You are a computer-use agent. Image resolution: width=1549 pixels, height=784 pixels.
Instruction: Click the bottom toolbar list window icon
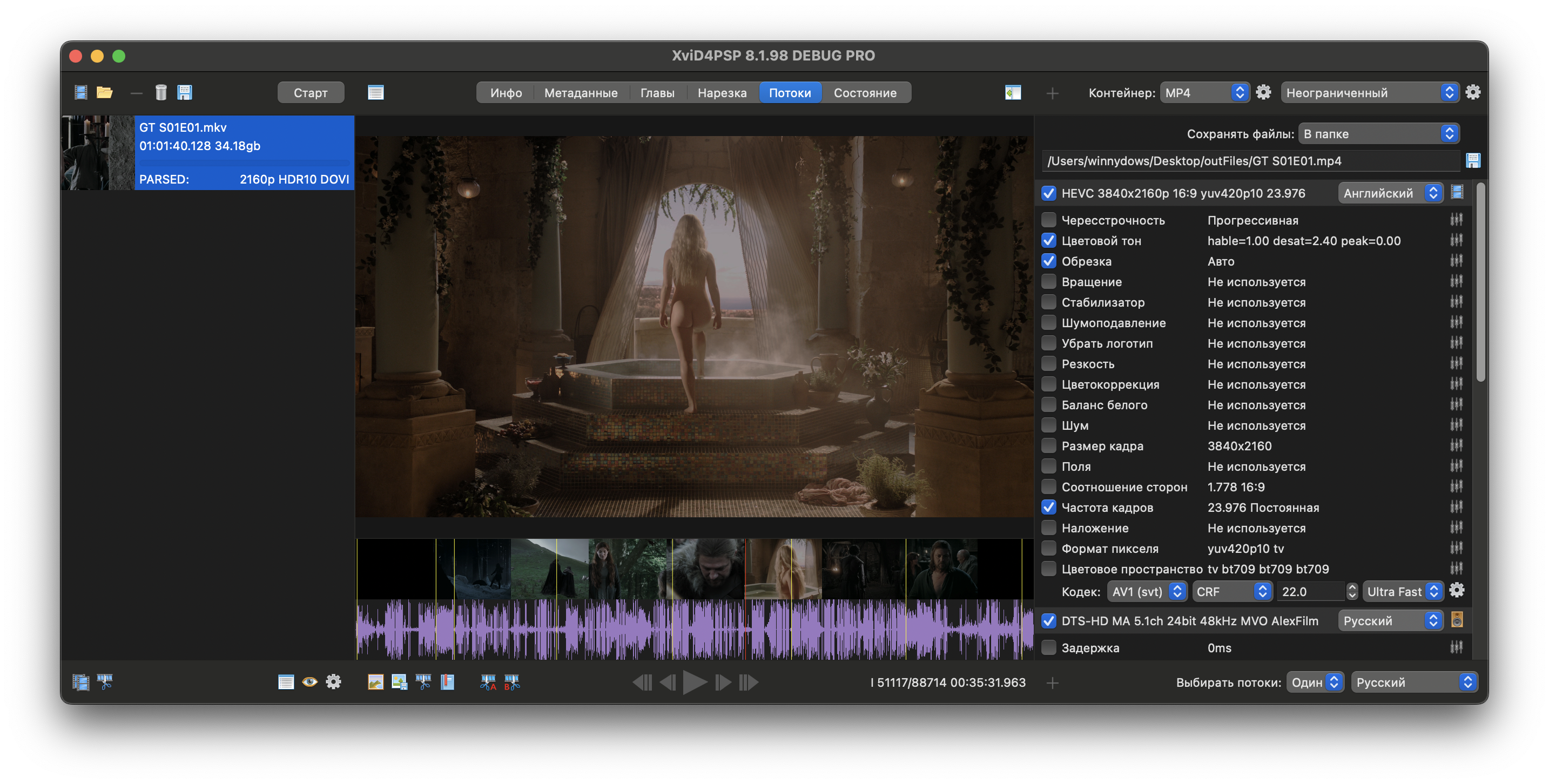pyautogui.click(x=286, y=682)
